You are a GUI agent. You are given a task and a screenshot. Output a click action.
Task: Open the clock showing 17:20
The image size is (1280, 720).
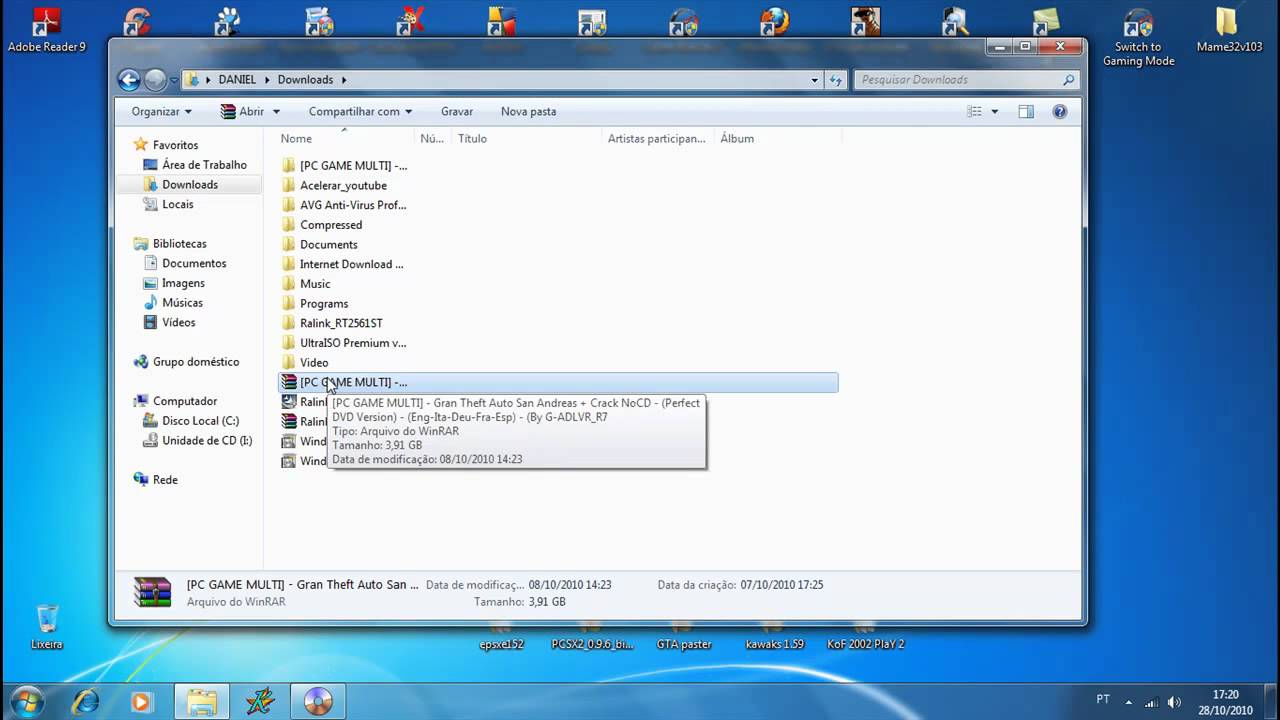pos(1226,702)
